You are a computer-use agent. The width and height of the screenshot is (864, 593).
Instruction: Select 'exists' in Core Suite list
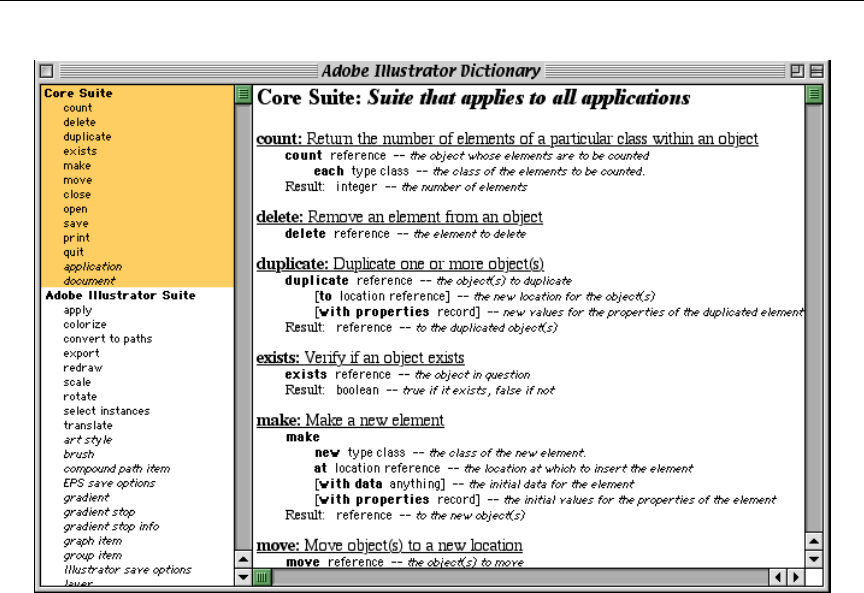80,151
